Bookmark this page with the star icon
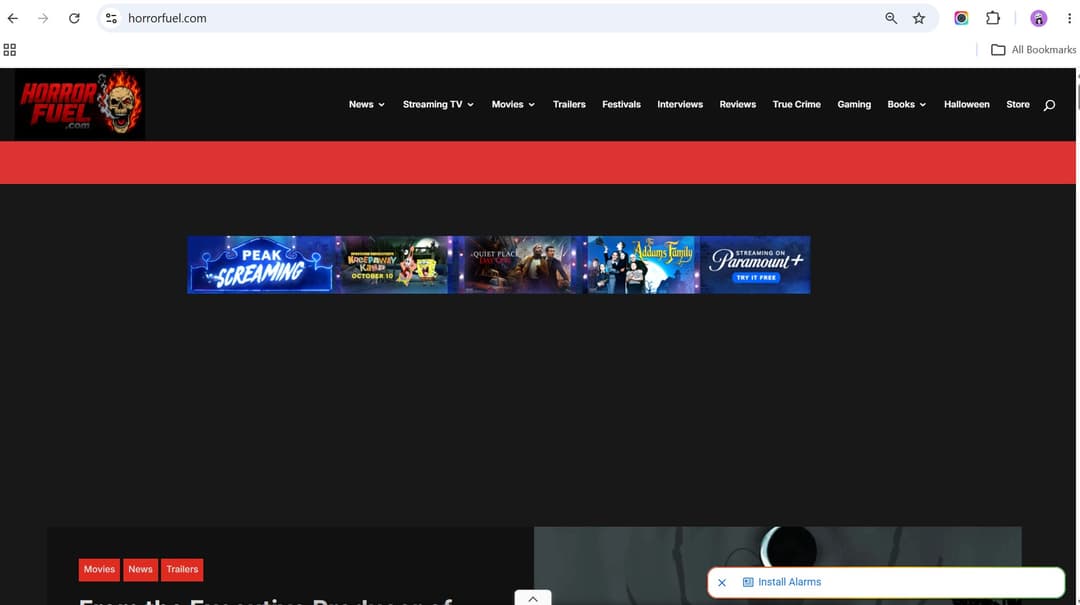Viewport: 1080px width, 605px height. click(x=919, y=19)
